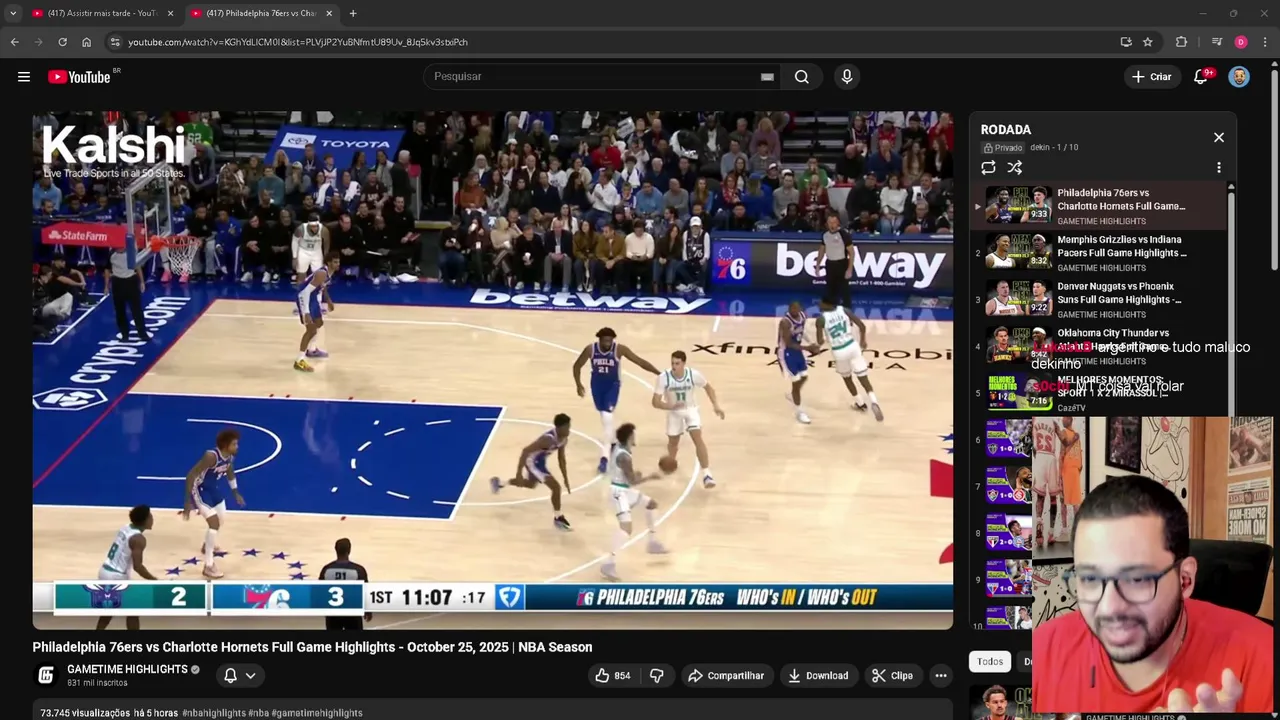The height and width of the screenshot is (720, 1280).
Task: Click the Compartilhar share button
Action: (727, 676)
